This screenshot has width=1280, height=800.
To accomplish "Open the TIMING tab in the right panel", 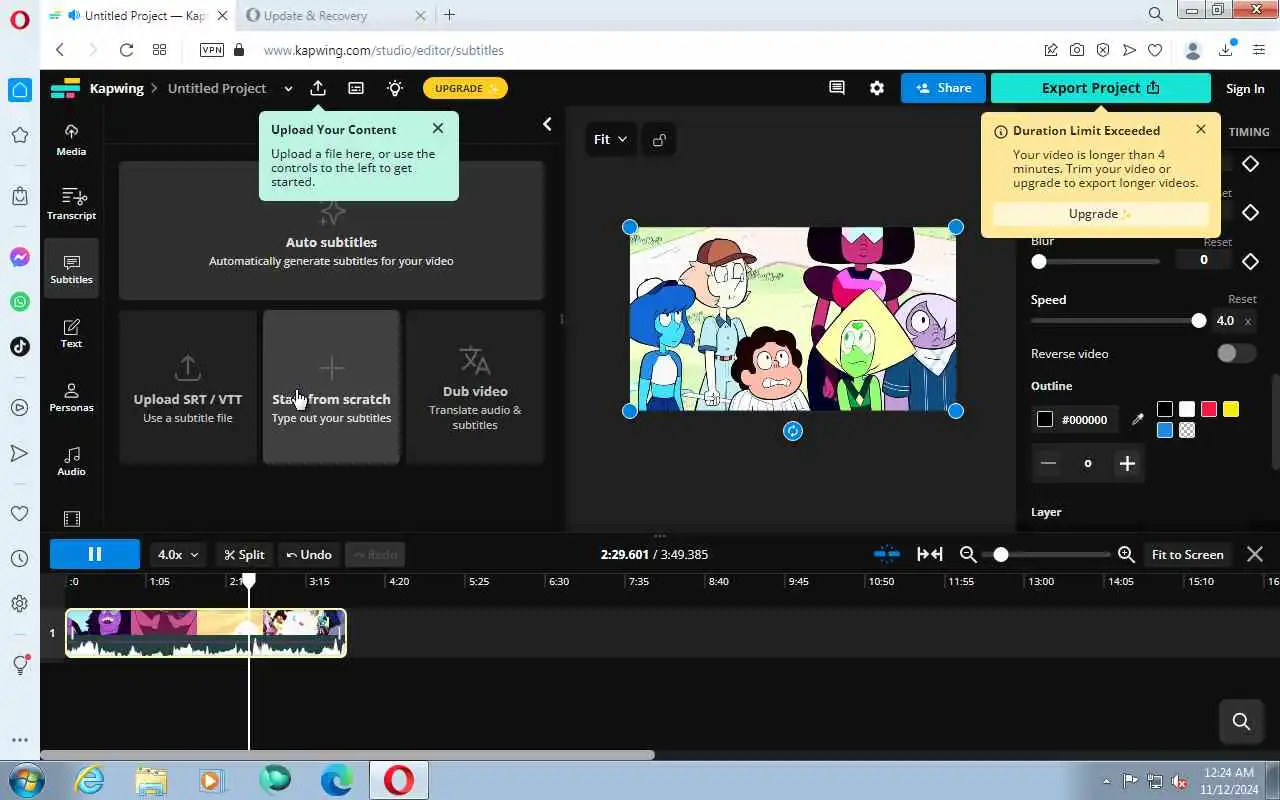I will tap(1249, 132).
